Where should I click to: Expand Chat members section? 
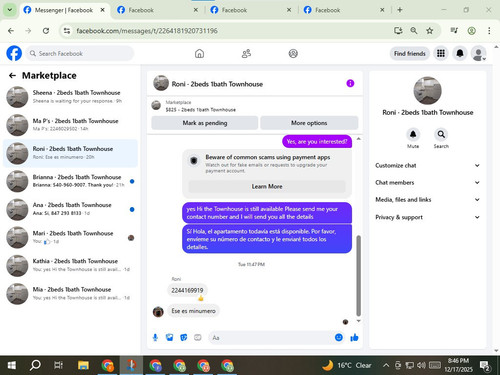(428, 182)
